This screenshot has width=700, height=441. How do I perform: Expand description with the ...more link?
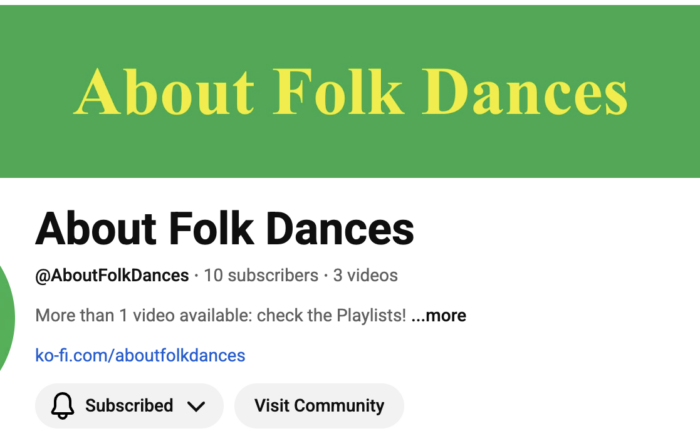coord(439,316)
